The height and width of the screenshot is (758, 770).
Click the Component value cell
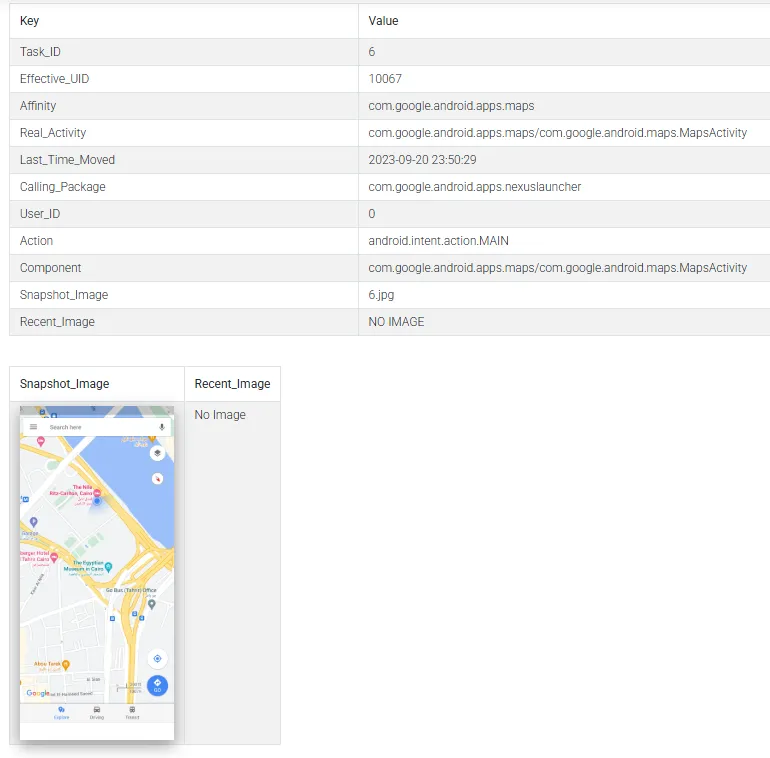[x=564, y=268]
